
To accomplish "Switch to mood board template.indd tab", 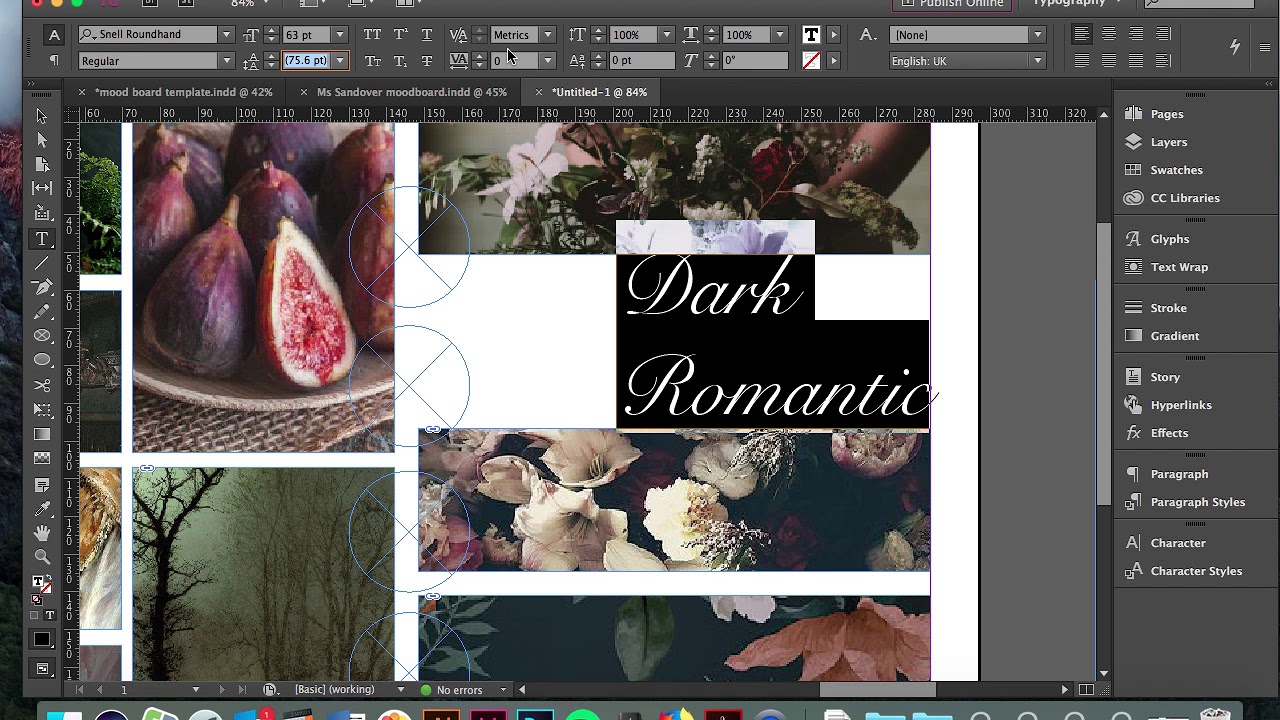I will (x=183, y=92).
